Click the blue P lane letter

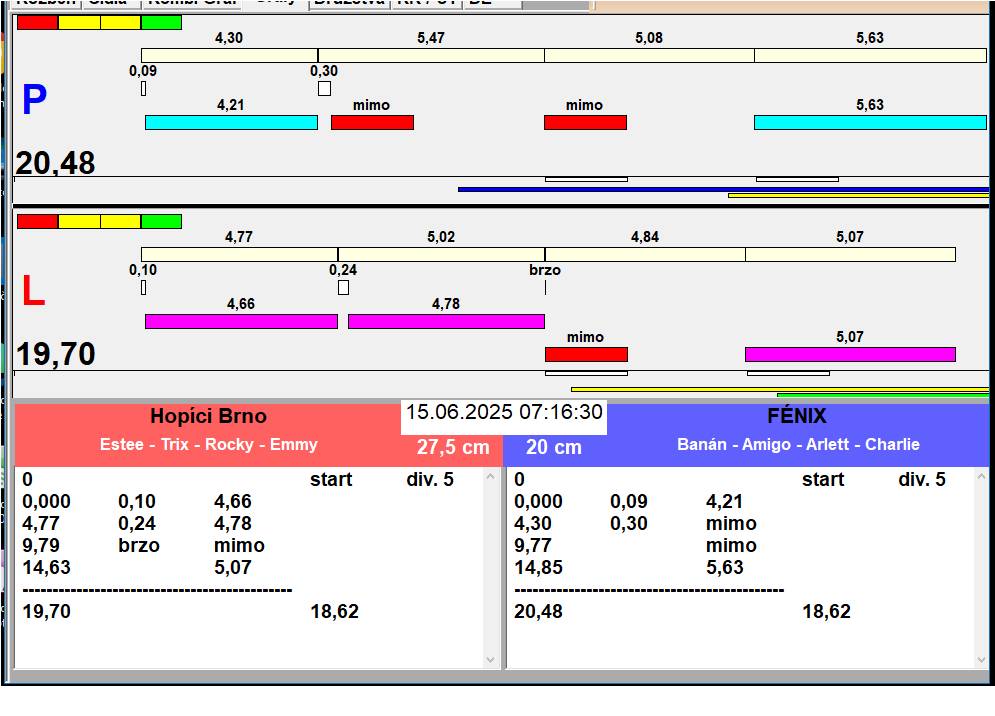[x=34, y=101]
